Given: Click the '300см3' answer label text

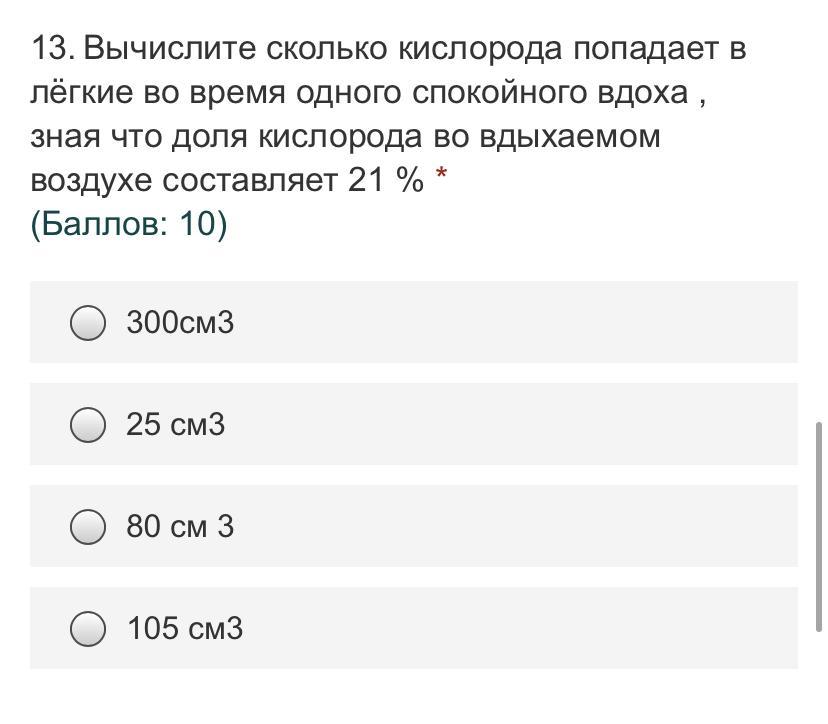Looking at the screenshot, I should coord(180,323).
